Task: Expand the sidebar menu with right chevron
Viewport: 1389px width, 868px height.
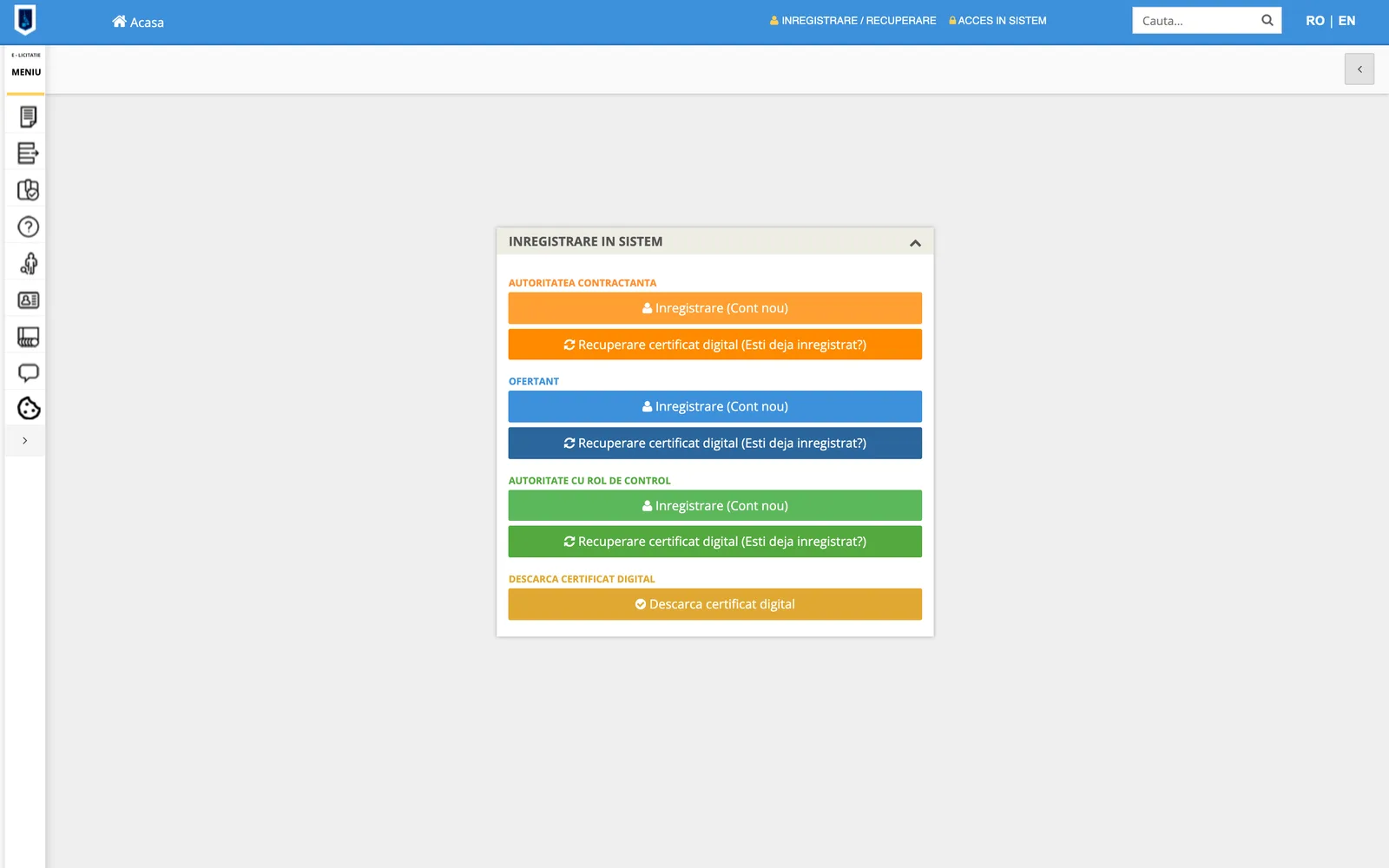Action: [x=24, y=441]
